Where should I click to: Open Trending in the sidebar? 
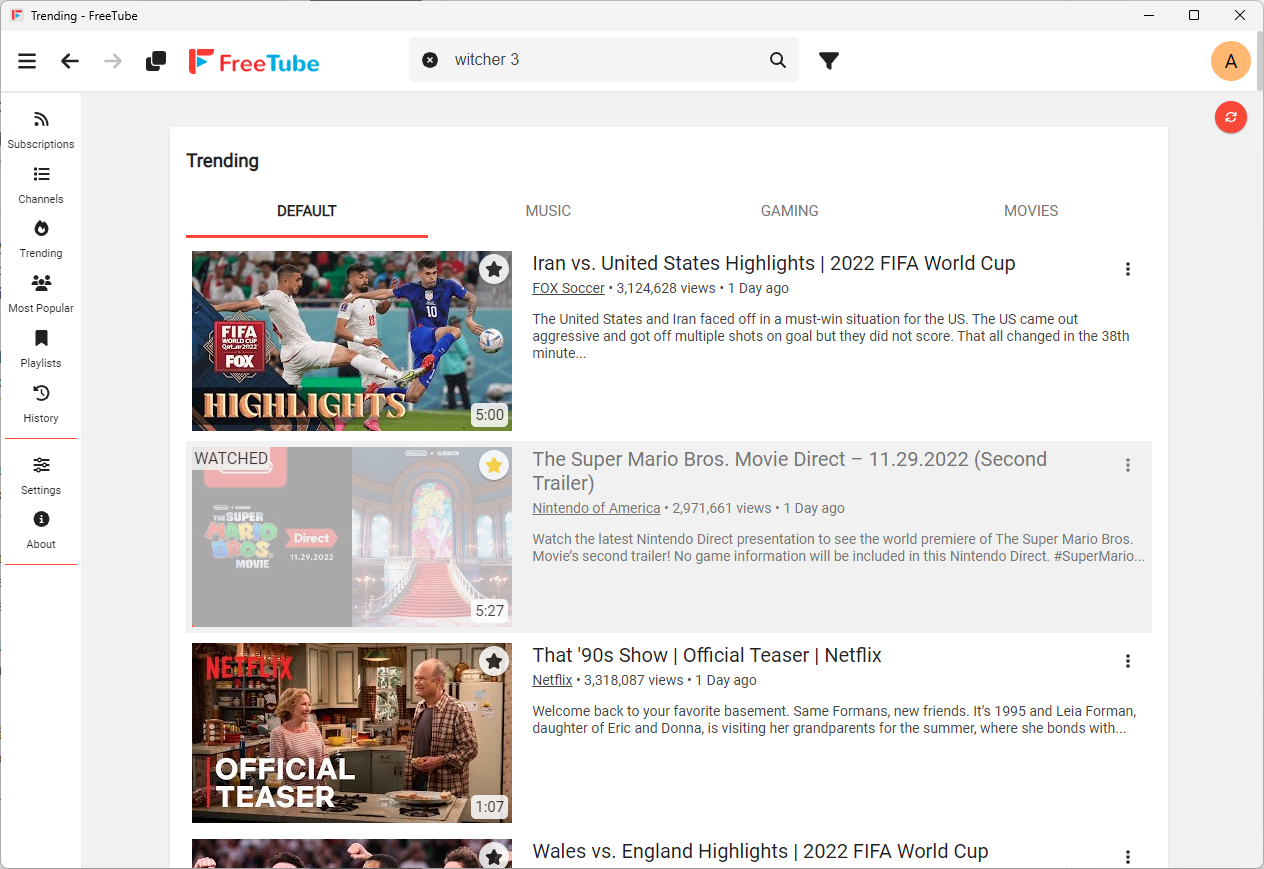click(x=41, y=240)
